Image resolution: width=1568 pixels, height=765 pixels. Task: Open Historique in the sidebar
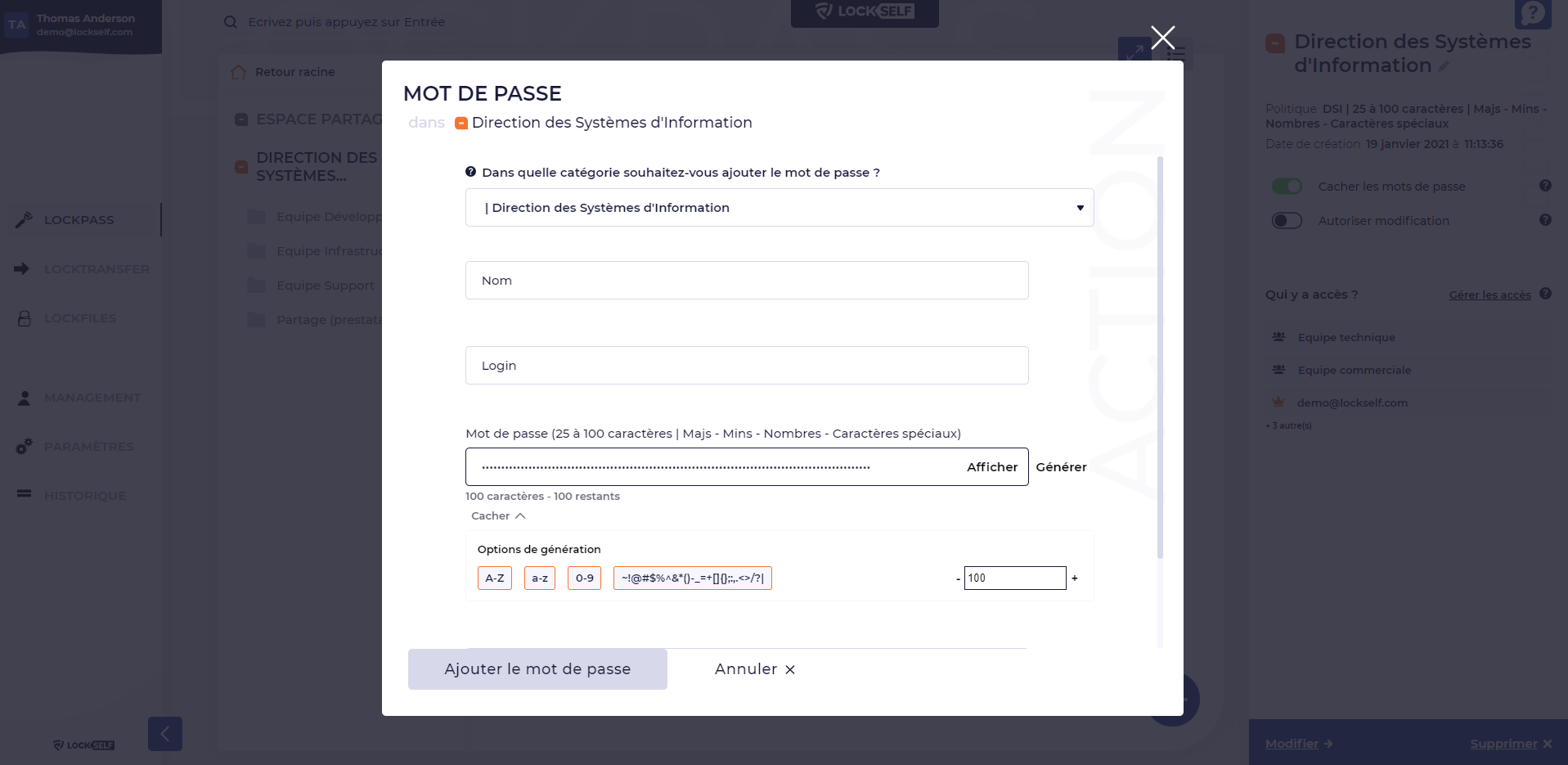[x=85, y=496]
